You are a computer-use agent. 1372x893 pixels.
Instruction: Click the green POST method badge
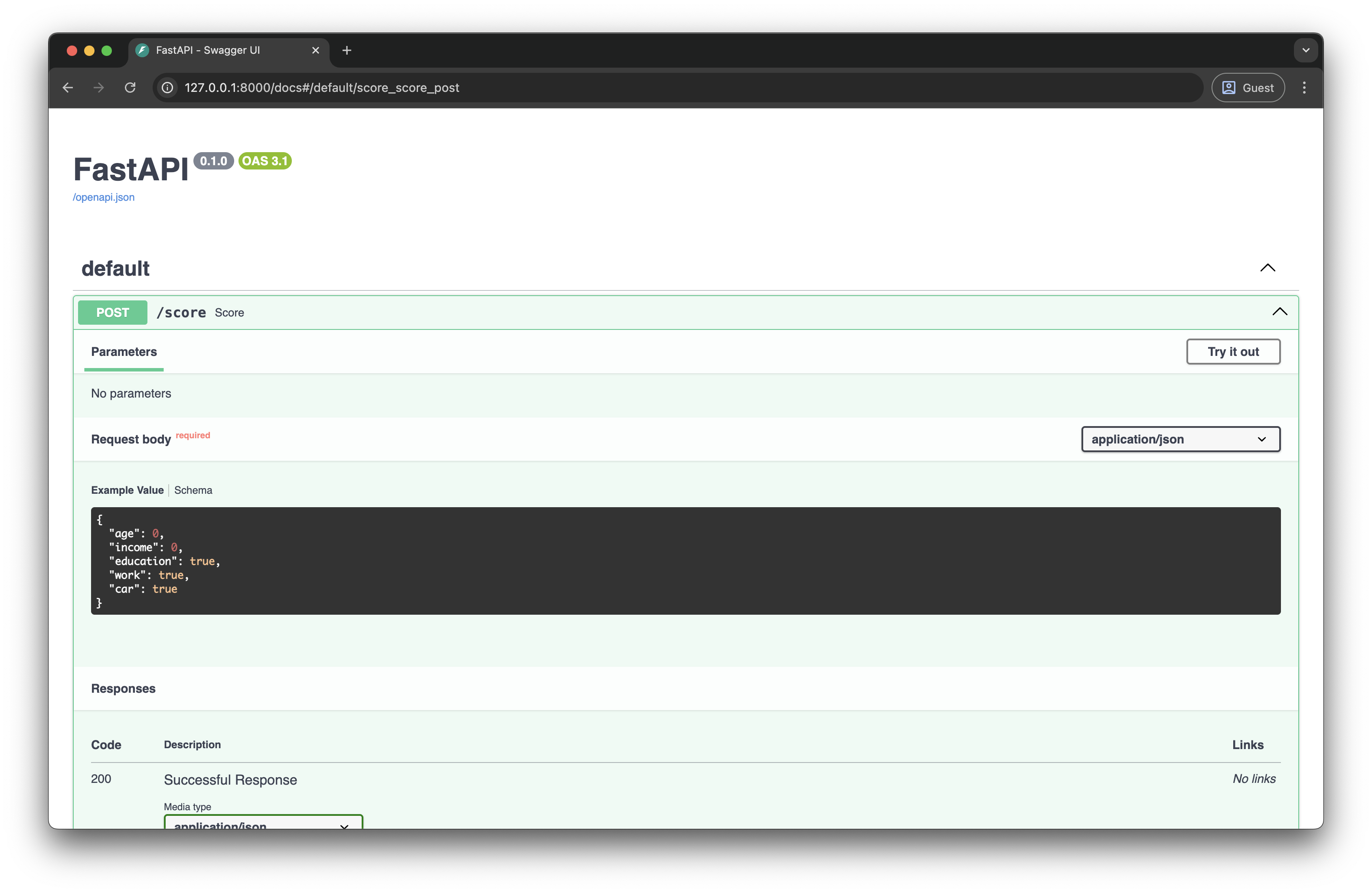(x=113, y=312)
